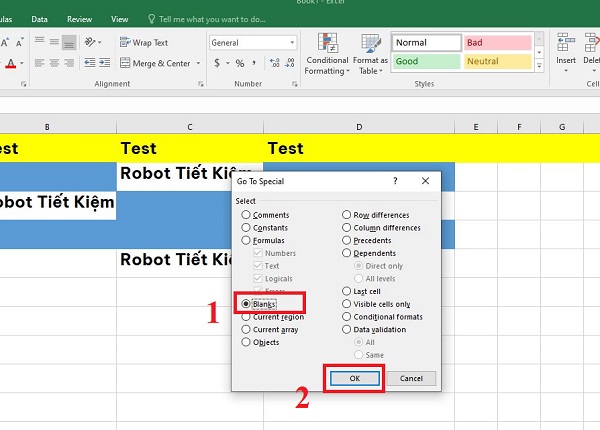Align text right

[x=69, y=63]
